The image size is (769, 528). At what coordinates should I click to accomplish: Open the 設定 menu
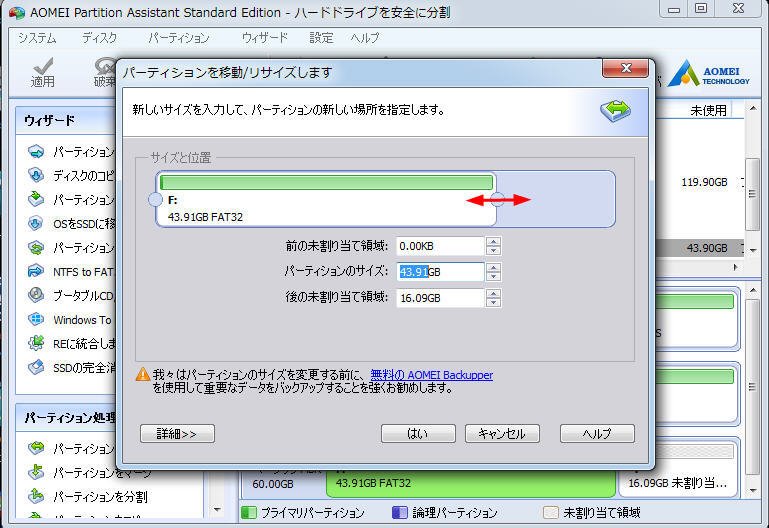coord(321,38)
